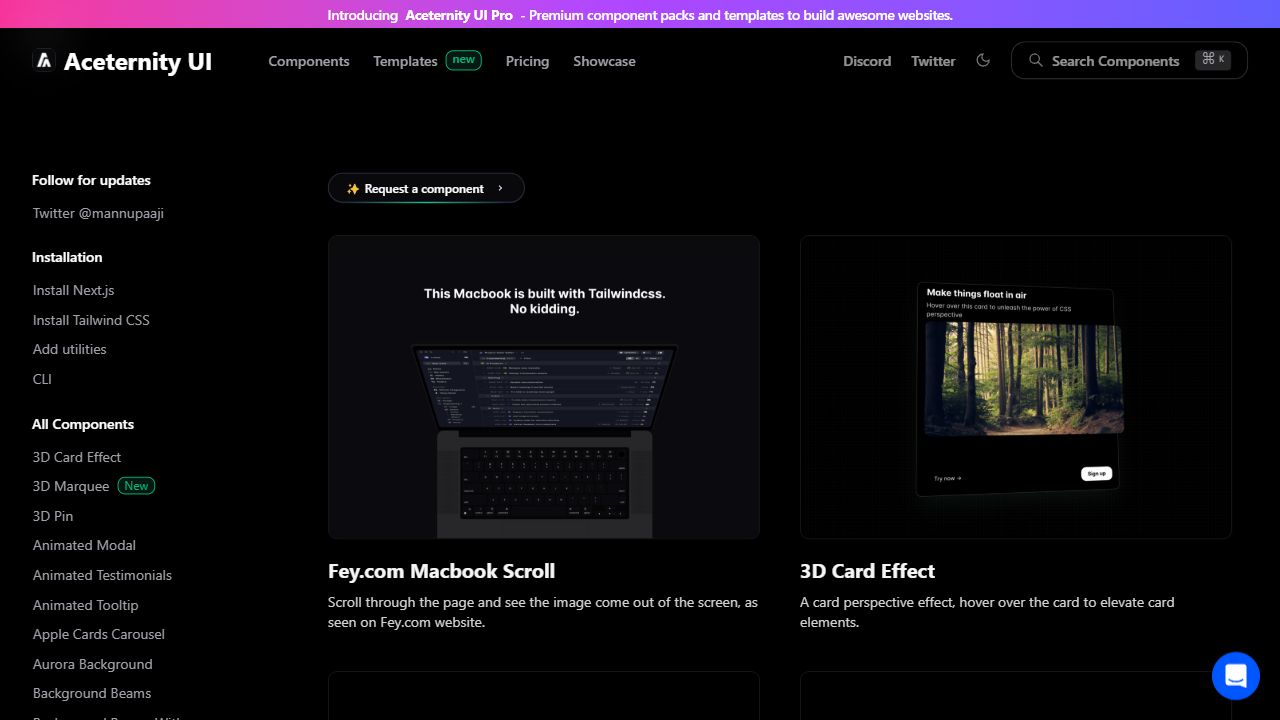Viewport: 1280px width, 720px height.
Task: Select Apple Cards Carousel in sidebar
Action: [x=99, y=634]
